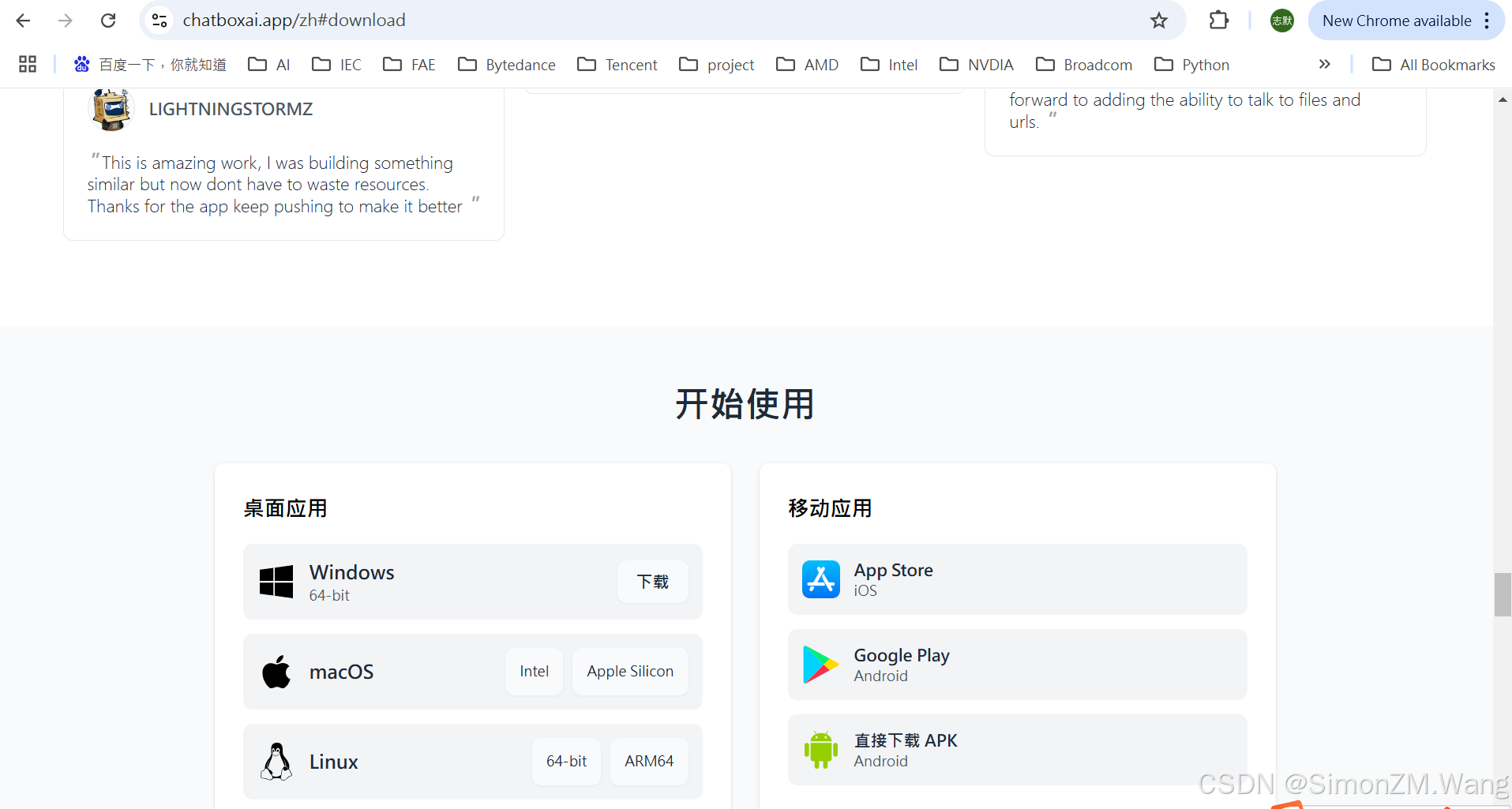Screen dimensions: 1512x809
Task: View site information icon in address bar
Action: tap(159, 21)
